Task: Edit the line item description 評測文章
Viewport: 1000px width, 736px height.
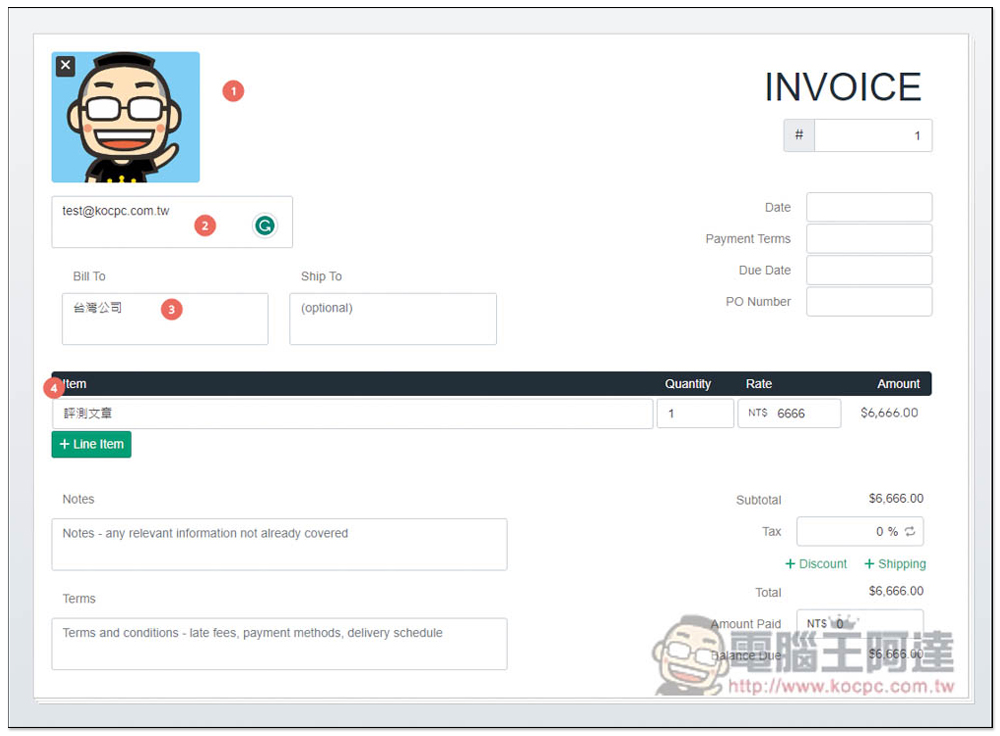Action: (353, 413)
